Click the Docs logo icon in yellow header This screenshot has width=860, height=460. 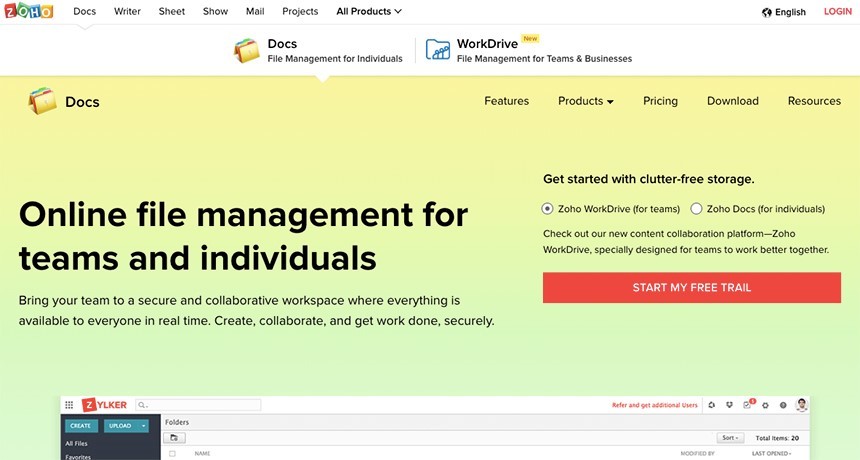point(42,101)
